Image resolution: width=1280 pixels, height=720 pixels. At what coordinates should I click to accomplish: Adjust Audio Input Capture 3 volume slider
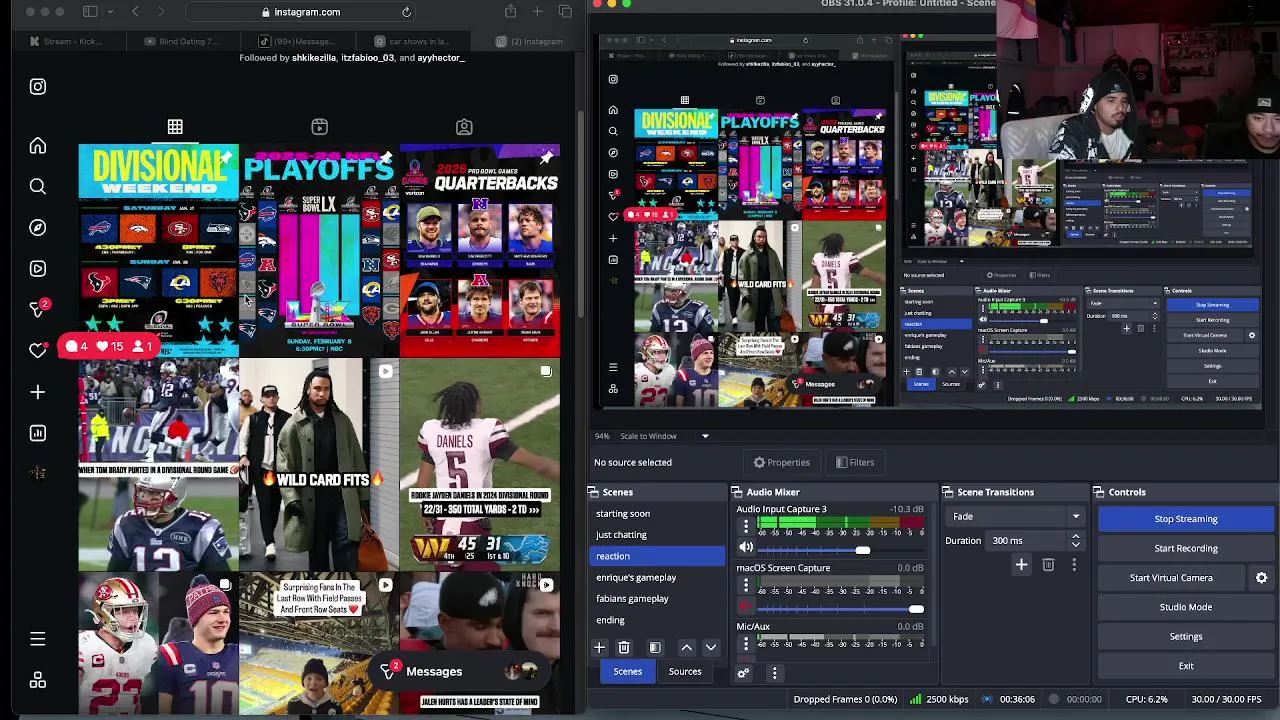(x=863, y=550)
